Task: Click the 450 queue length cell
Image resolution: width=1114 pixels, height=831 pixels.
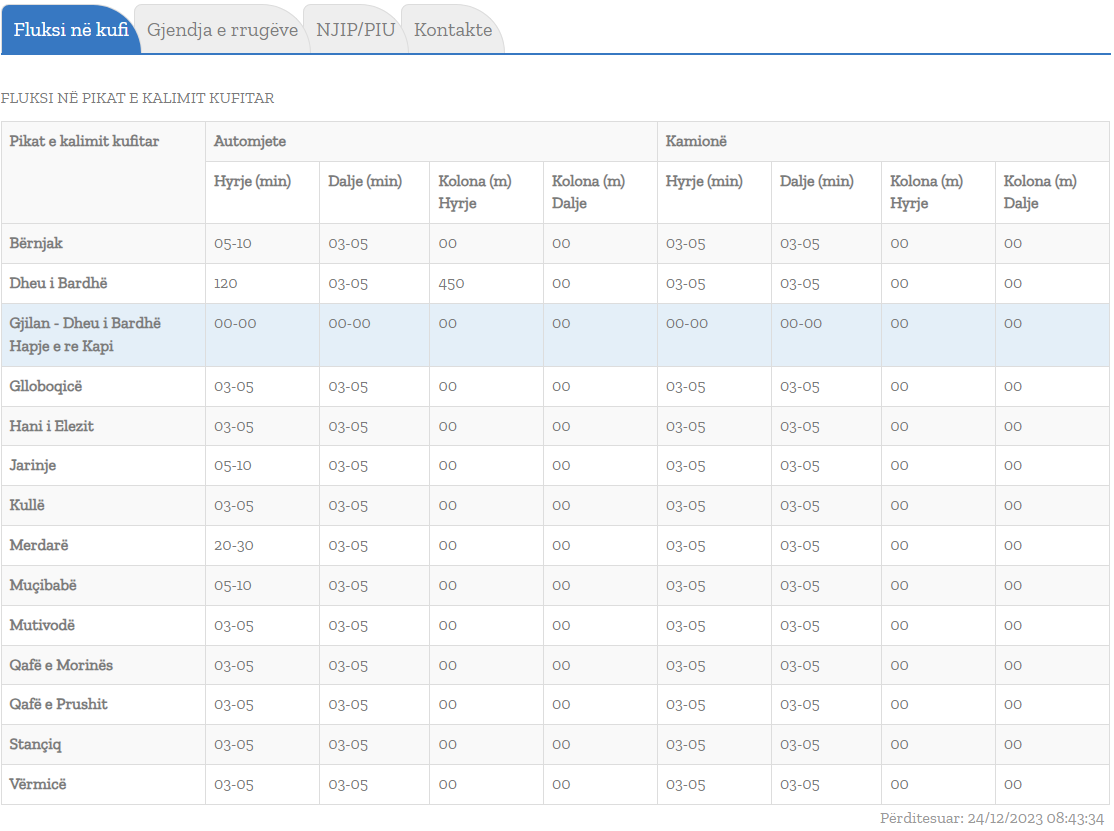Action: pos(451,283)
